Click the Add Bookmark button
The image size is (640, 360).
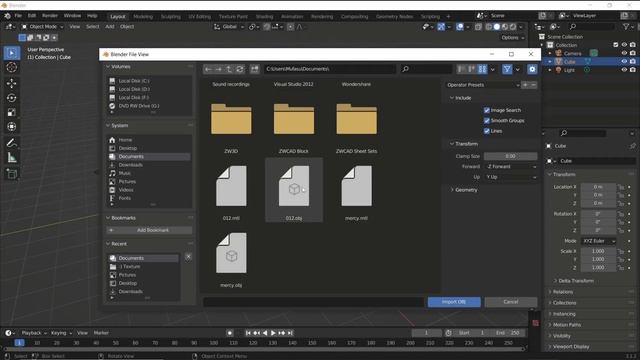coord(149,230)
